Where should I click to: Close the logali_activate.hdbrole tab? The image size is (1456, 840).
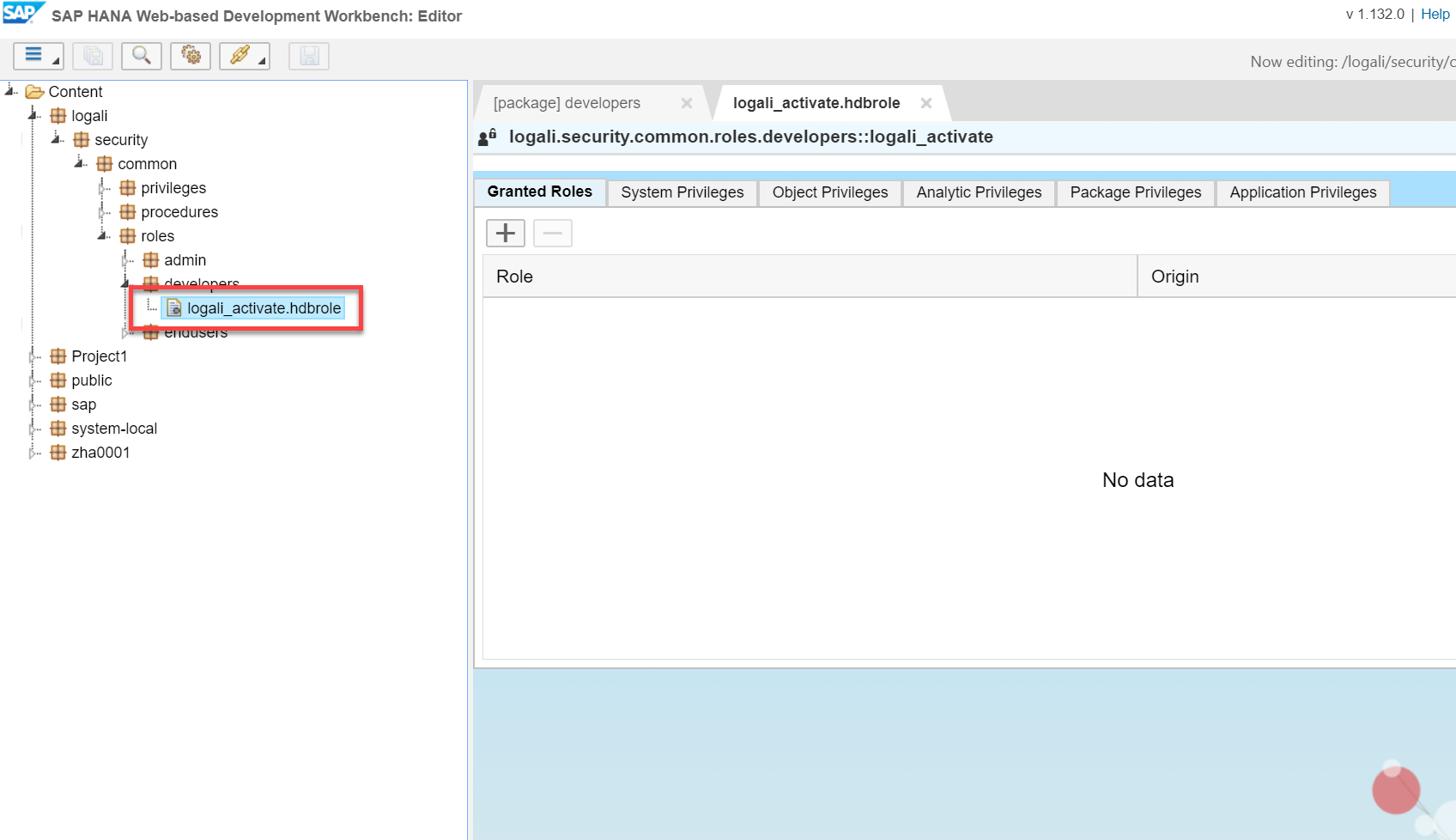tap(926, 103)
